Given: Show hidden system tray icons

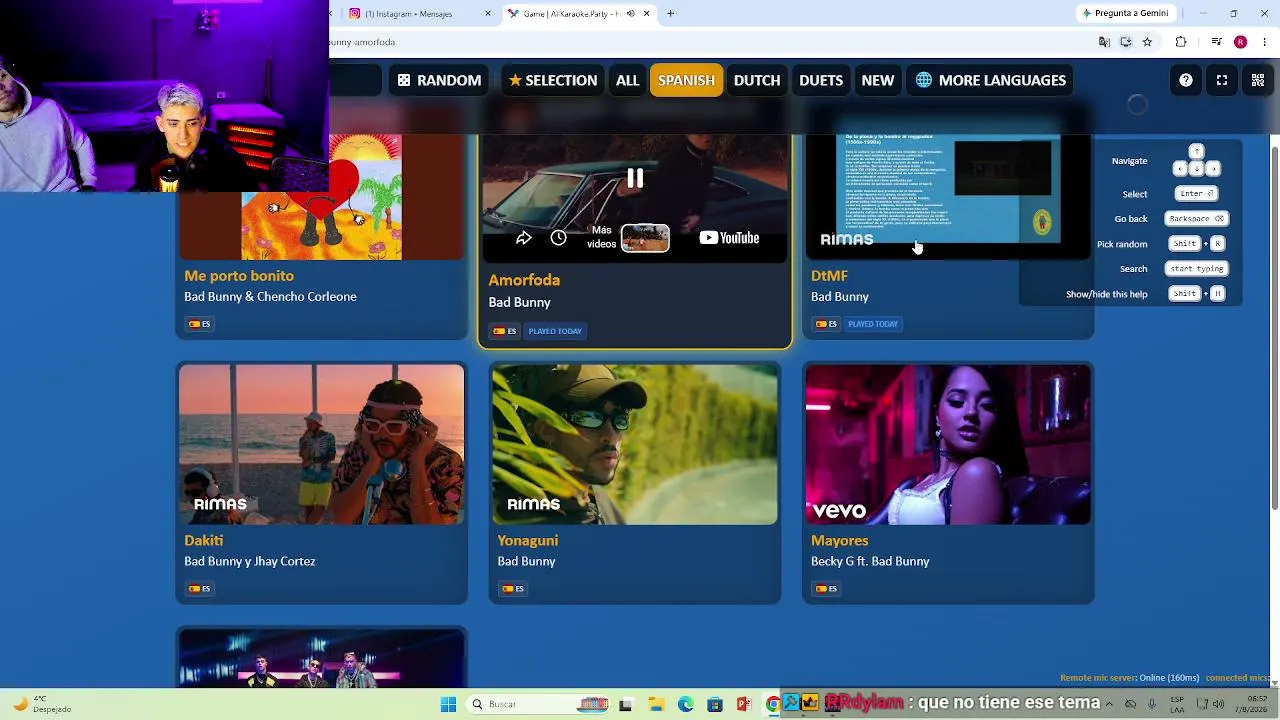Looking at the screenshot, I should [1109, 704].
